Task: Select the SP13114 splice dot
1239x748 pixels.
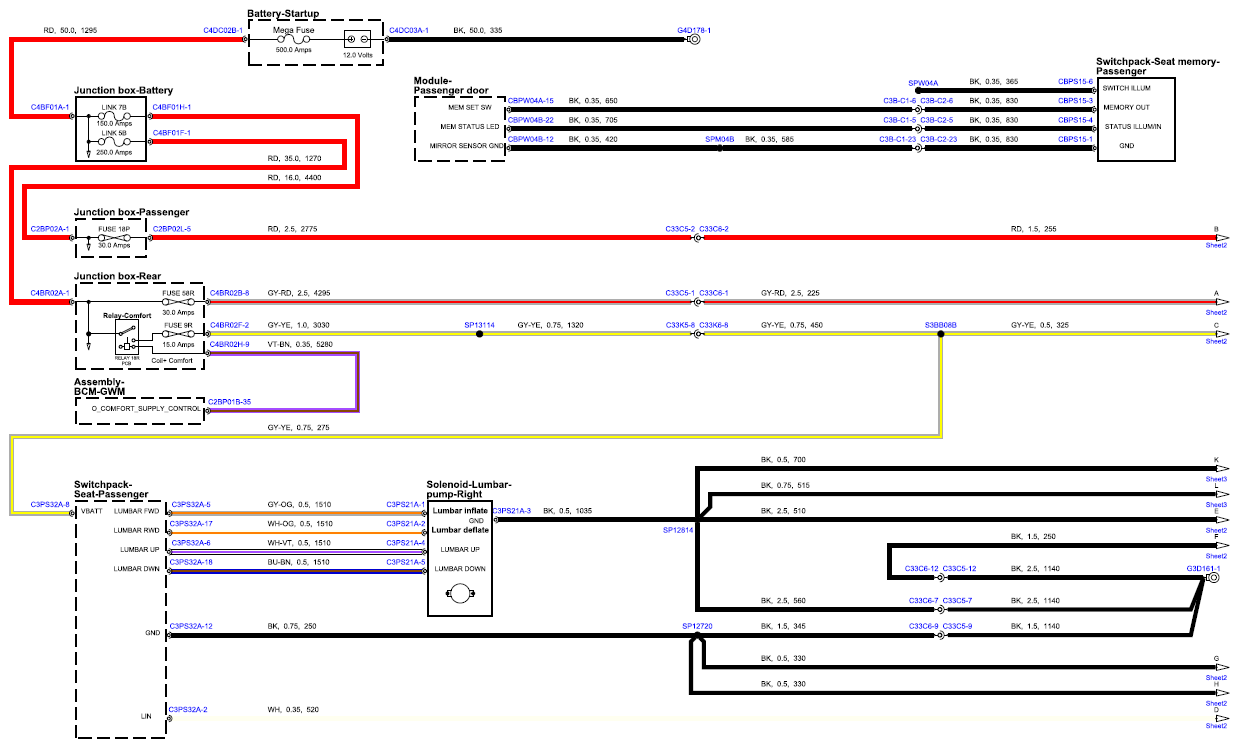Action: (480, 335)
